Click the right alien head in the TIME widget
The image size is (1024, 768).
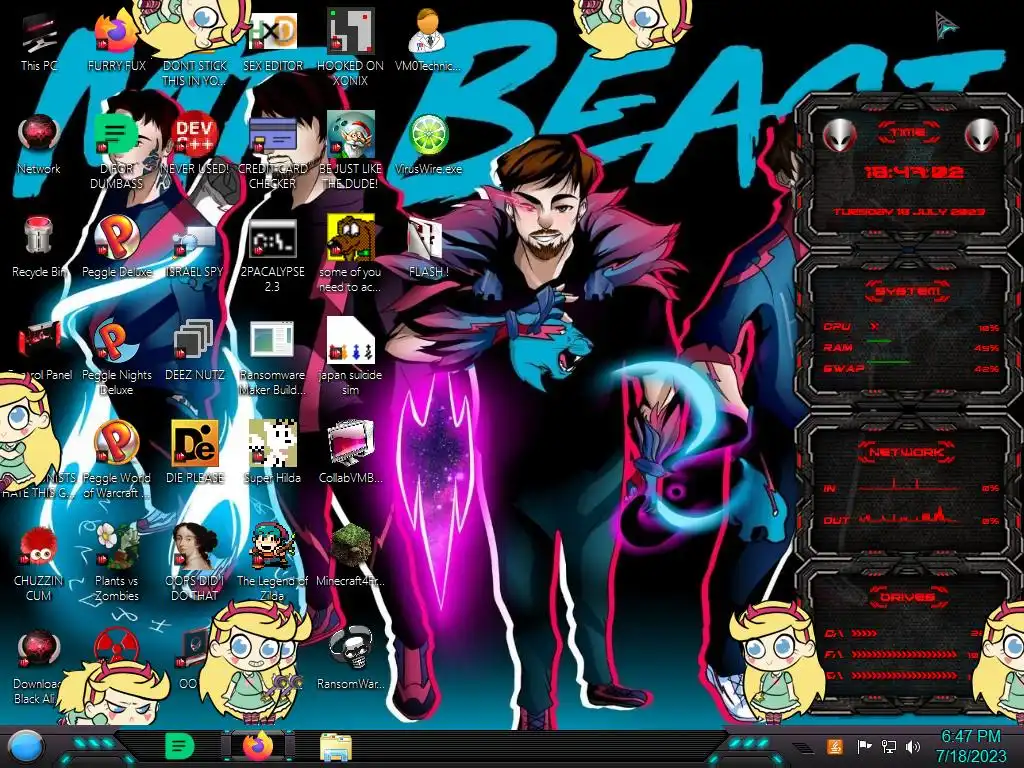pos(982,136)
